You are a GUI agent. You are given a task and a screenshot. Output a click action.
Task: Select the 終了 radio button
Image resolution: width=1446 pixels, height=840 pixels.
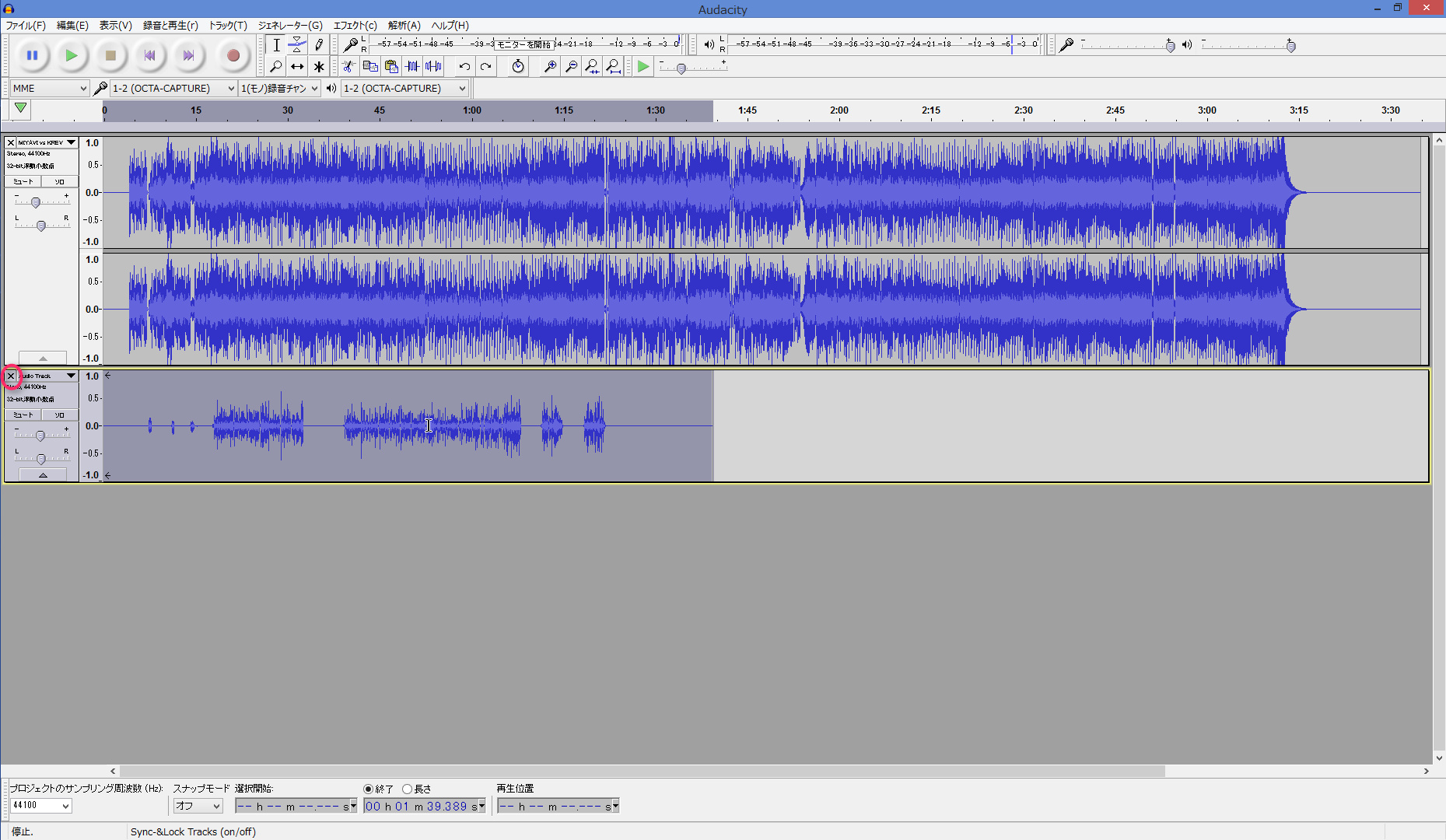click(x=369, y=789)
